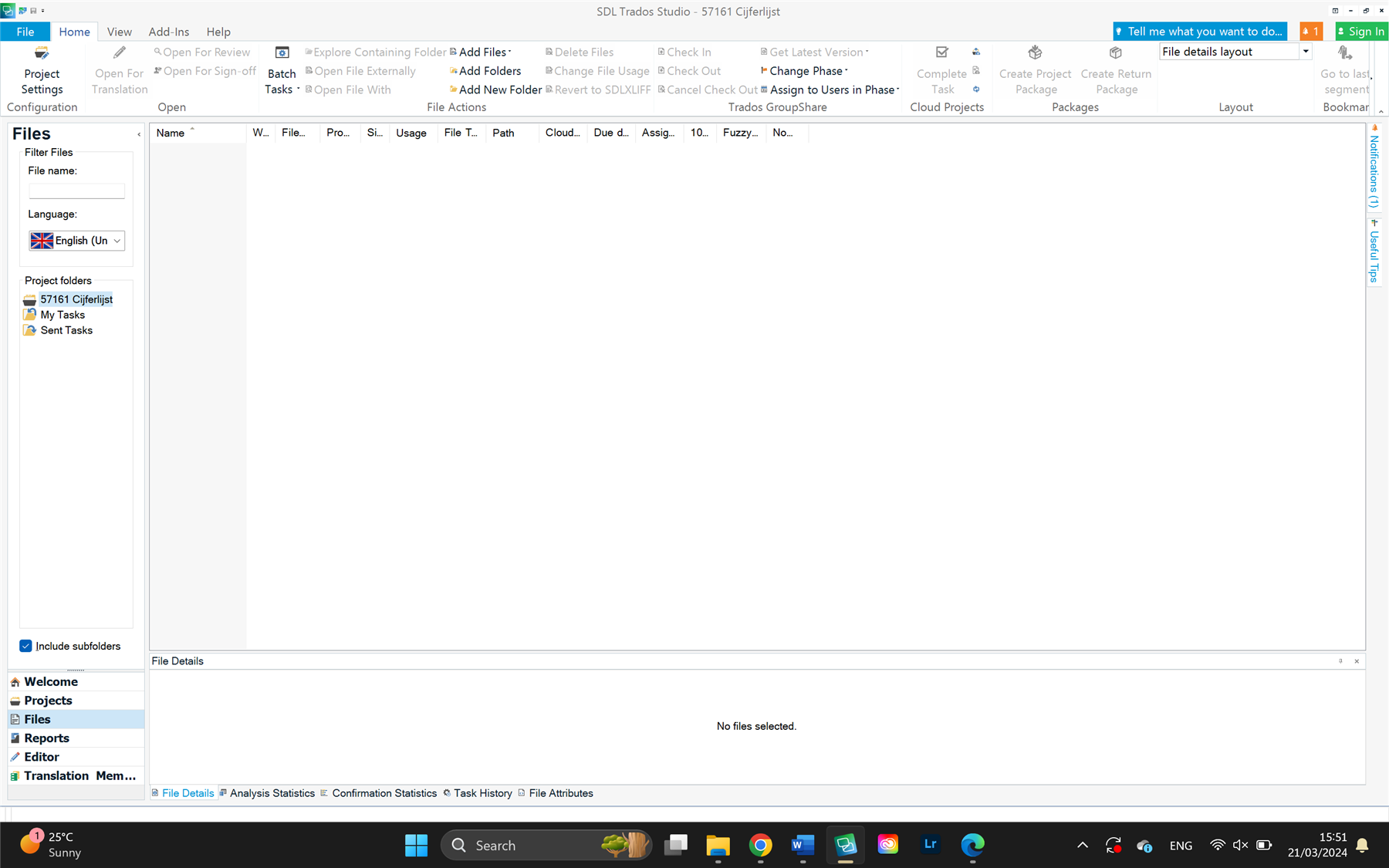Click Add New Folder in the ribbon
Image resolution: width=1389 pixels, height=868 pixels.
click(x=495, y=90)
